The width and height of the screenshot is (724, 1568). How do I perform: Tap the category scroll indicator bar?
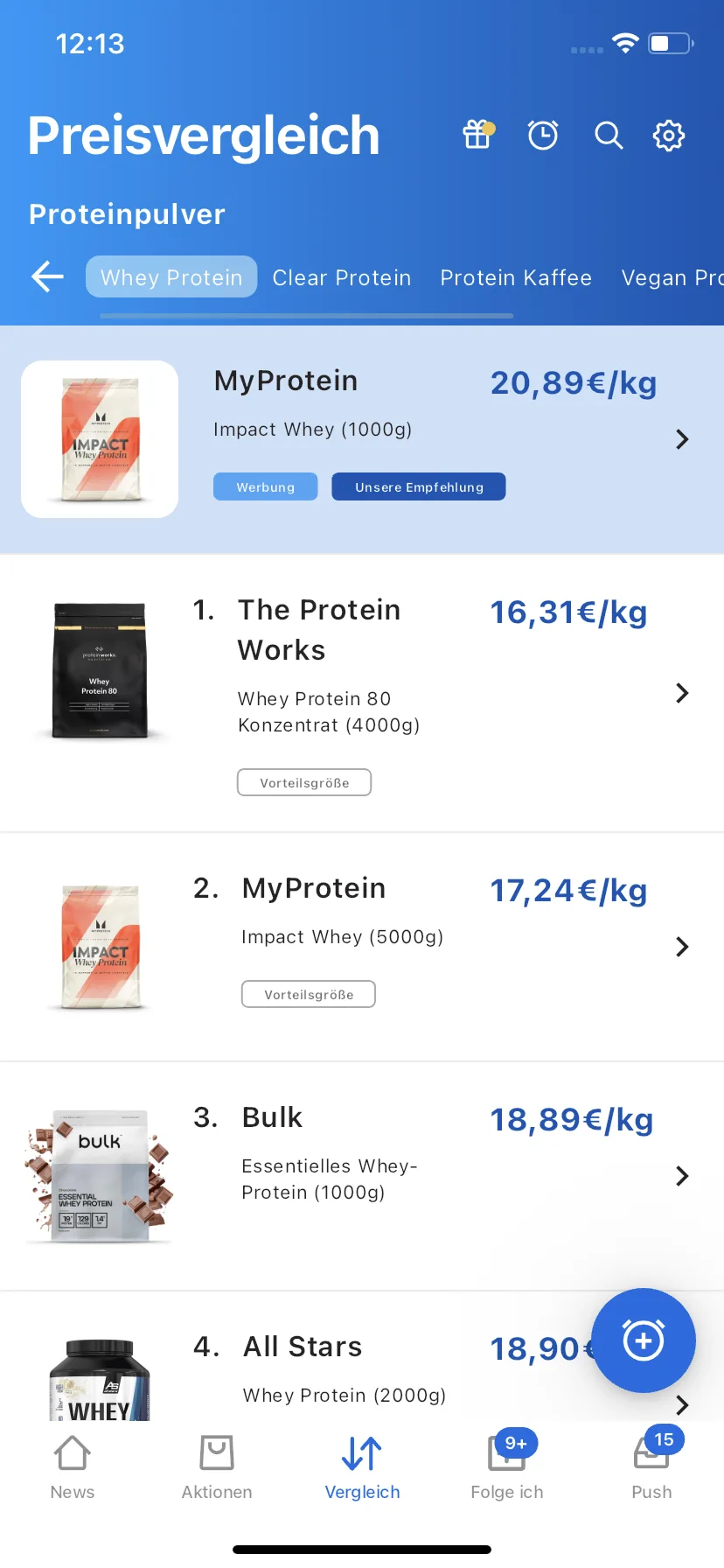pyautogui.click(x=306, y=316)
